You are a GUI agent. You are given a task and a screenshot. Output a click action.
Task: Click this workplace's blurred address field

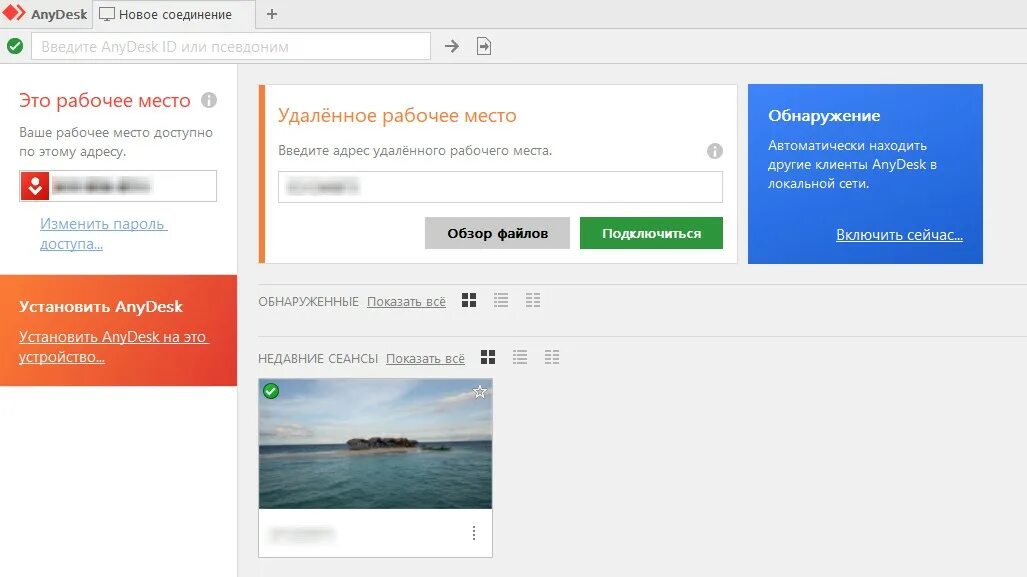tap(118, 186)
